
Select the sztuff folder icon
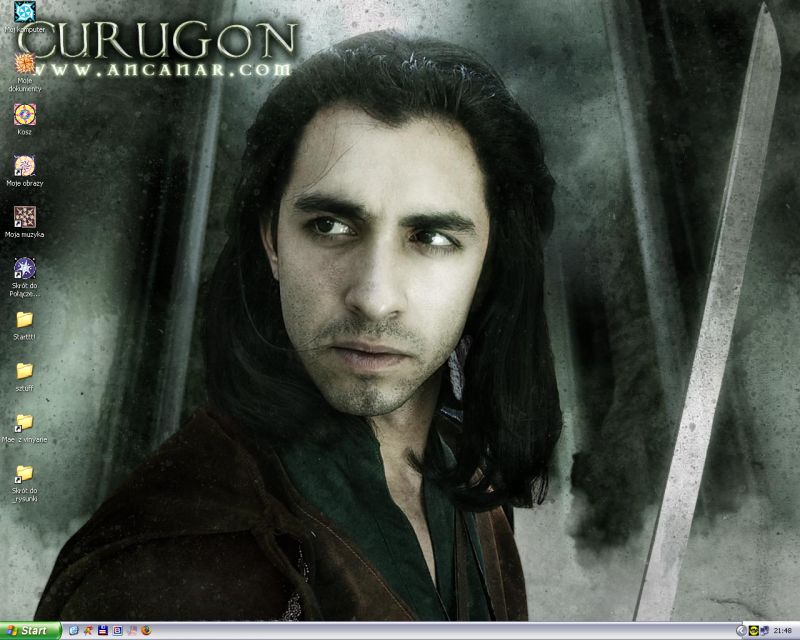coord(24,371)
